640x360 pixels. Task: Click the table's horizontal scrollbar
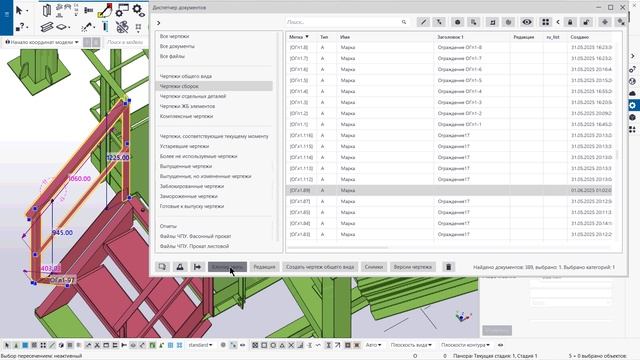(x=338, y=247)
